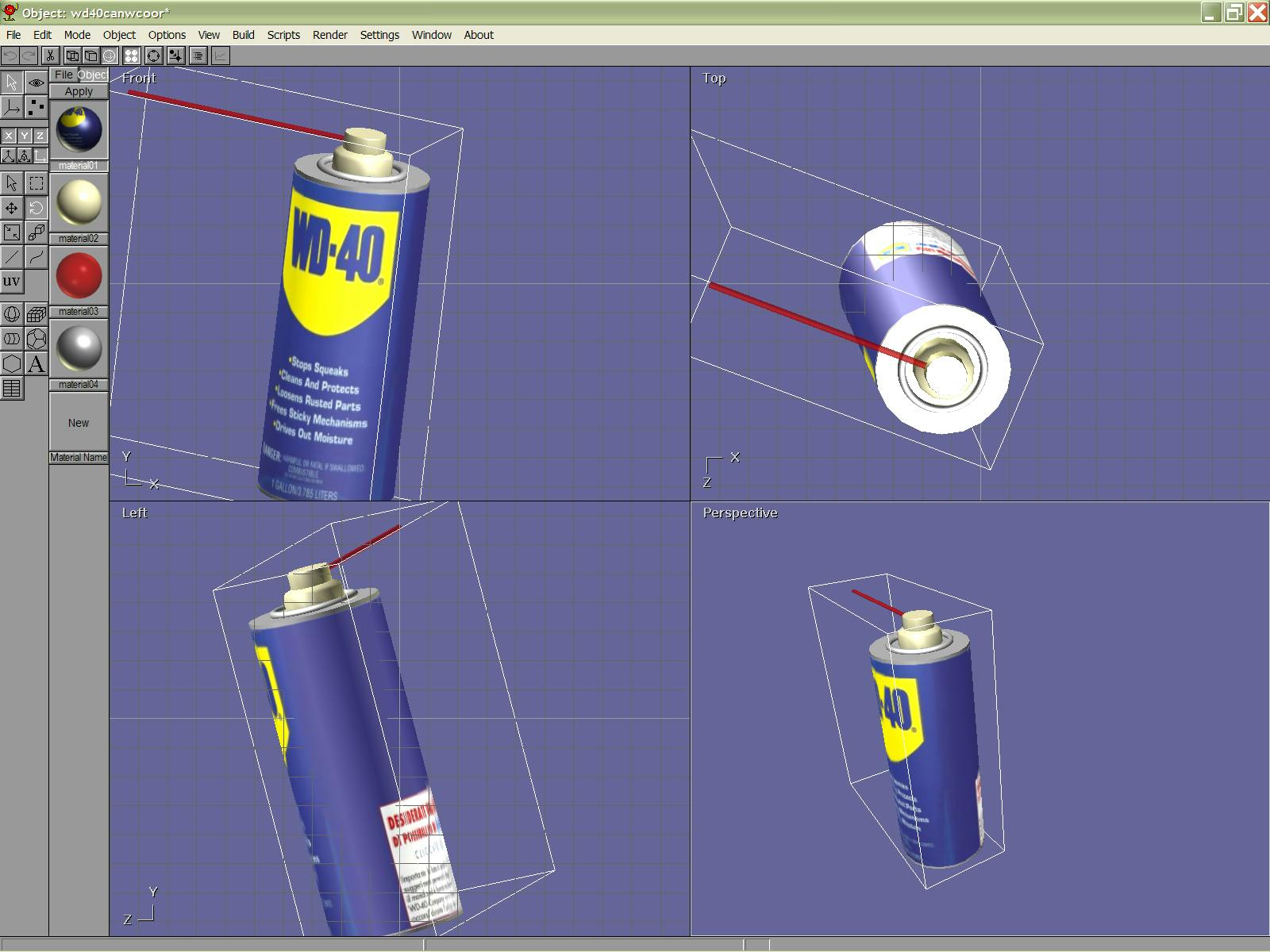
Task: Choose the UV texture tool
Action: pos(12,282)
